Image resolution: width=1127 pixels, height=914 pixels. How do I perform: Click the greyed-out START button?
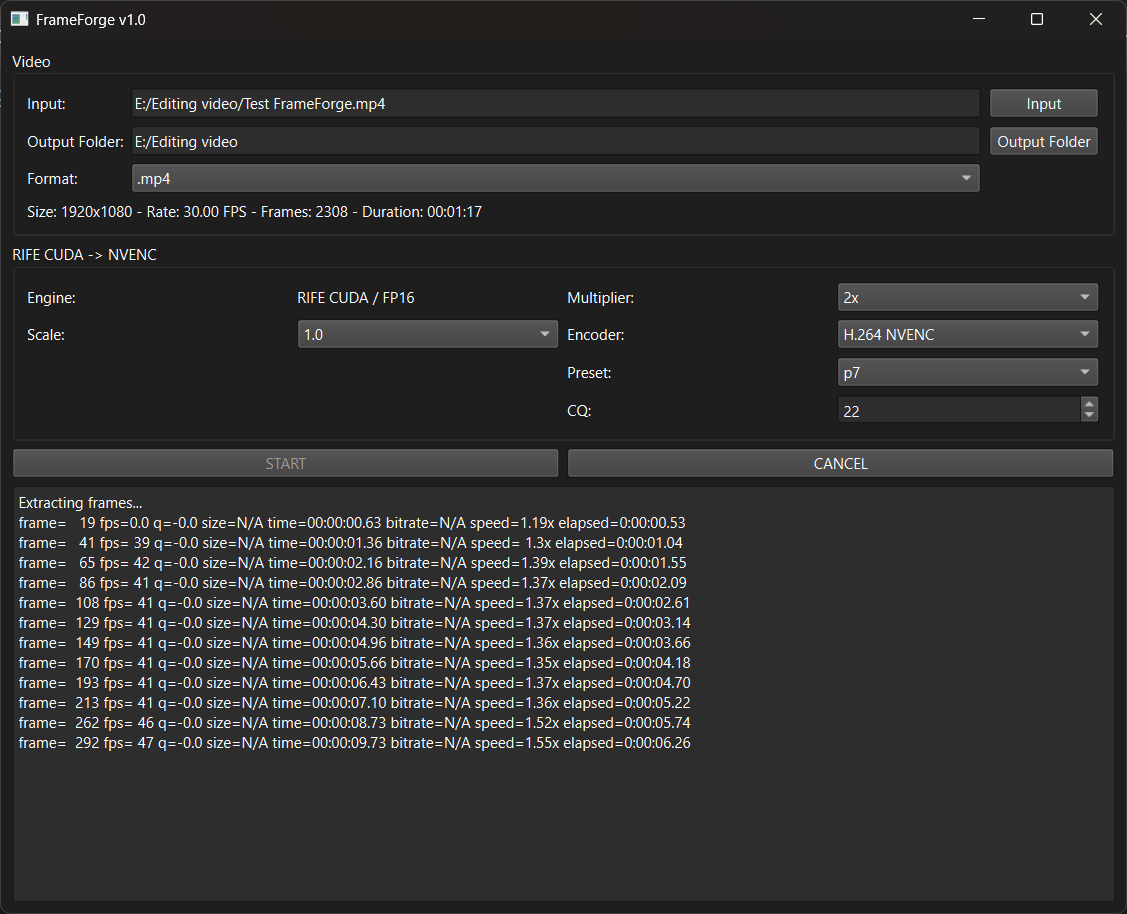(285, 463)
